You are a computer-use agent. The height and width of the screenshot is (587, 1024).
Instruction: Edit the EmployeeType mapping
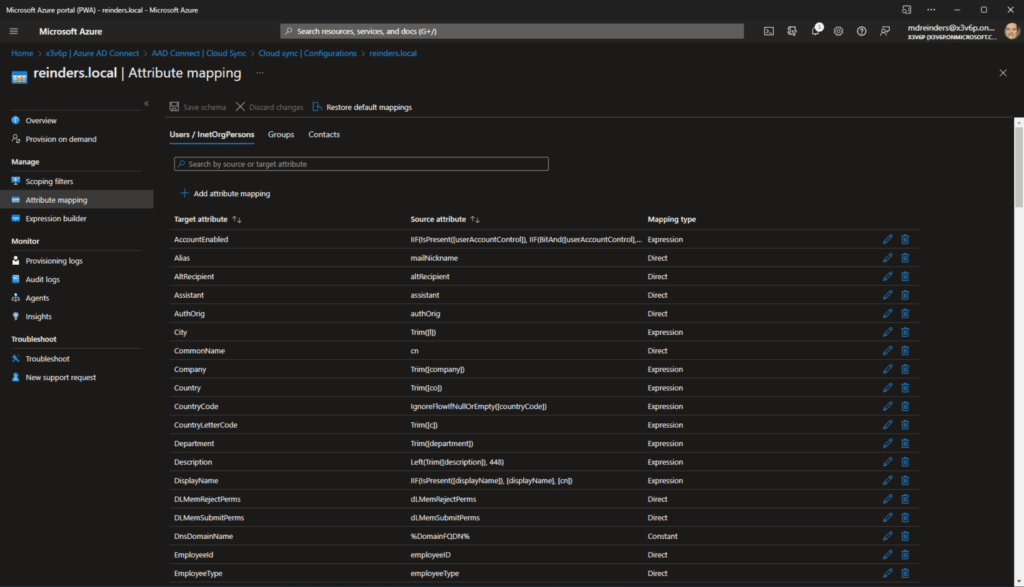(x=888, y=573)
